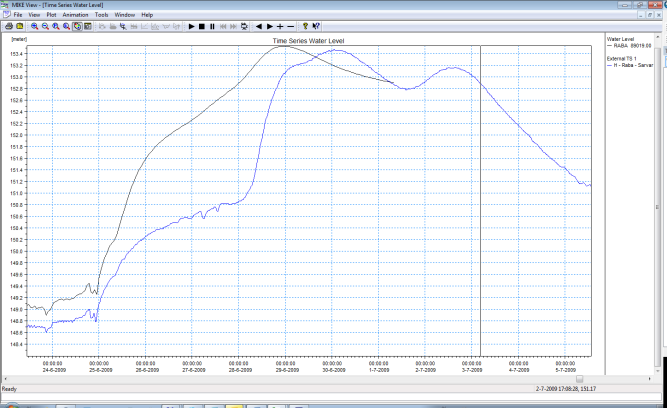Click the status bar coordinates readout
The height and width of the screenshot is (408, 667).
click(566, 389)
